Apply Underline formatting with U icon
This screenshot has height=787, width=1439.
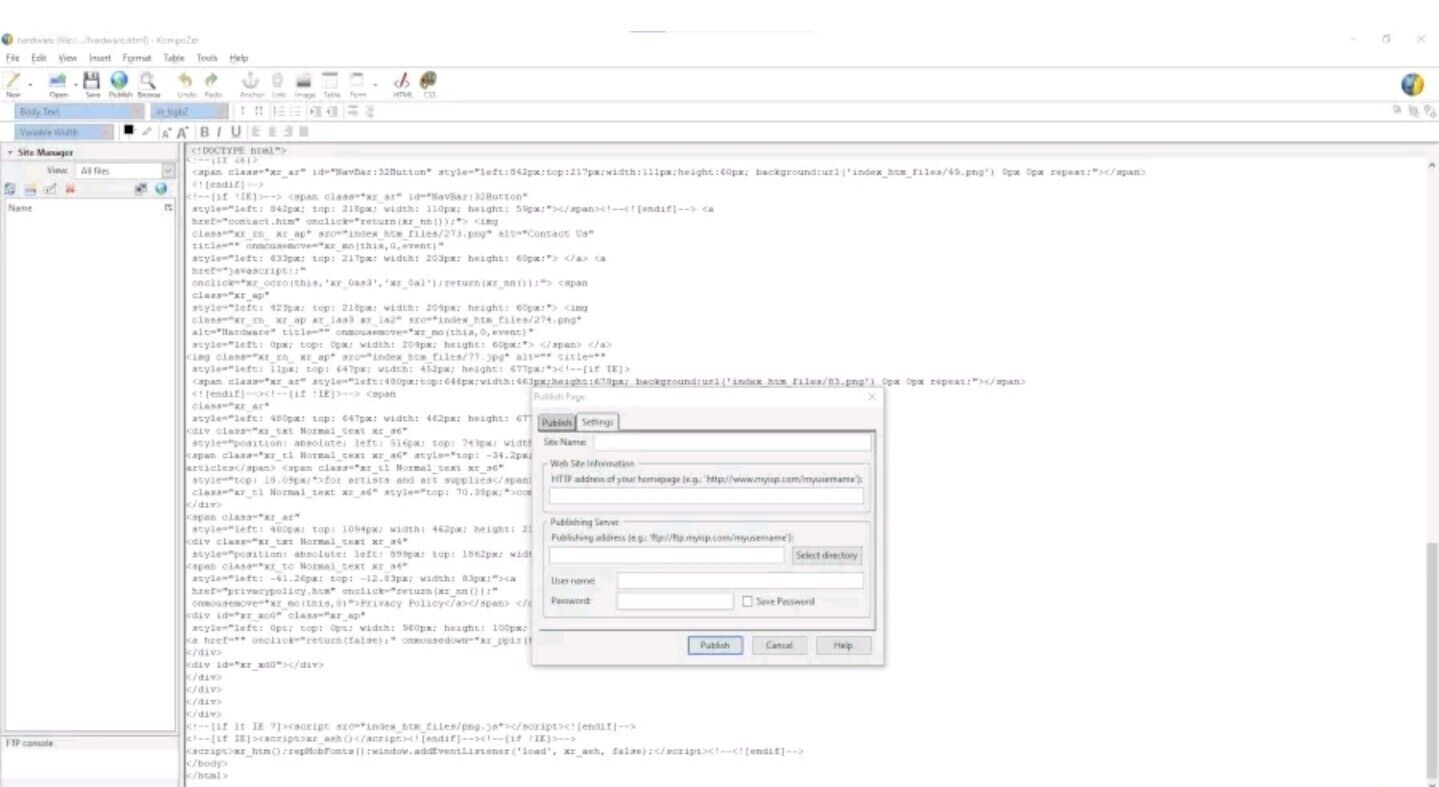tap(236, 132)
